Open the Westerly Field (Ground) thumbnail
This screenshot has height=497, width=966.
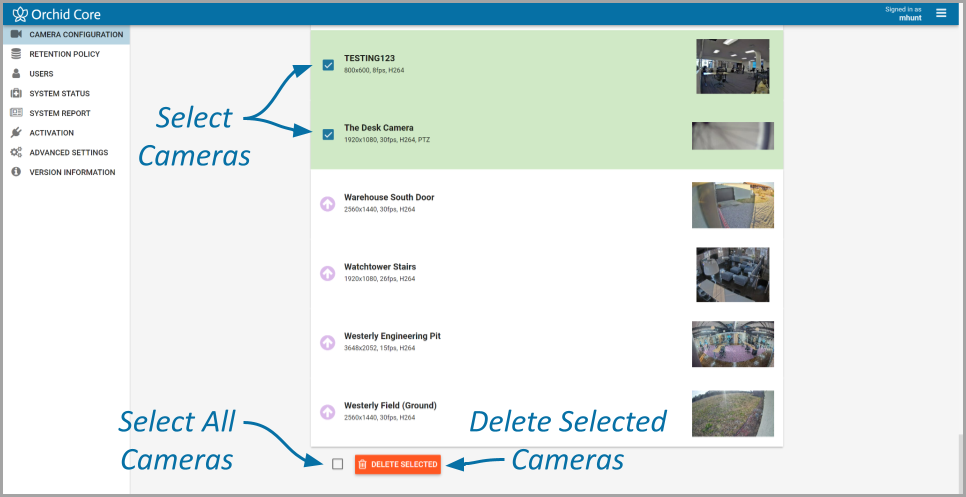point(733,413)
